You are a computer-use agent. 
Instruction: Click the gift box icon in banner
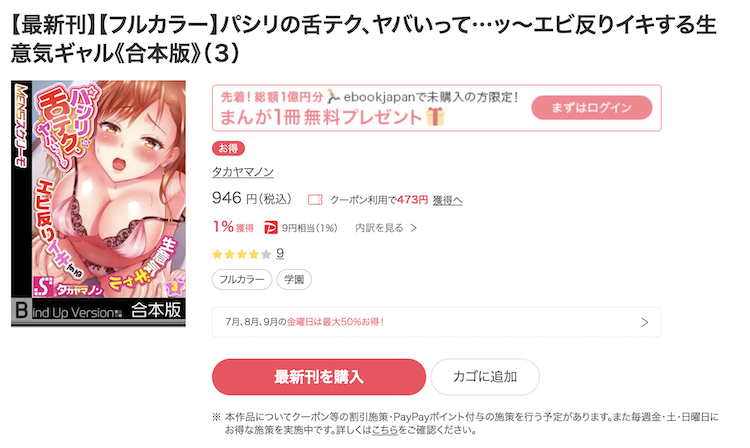435,117
